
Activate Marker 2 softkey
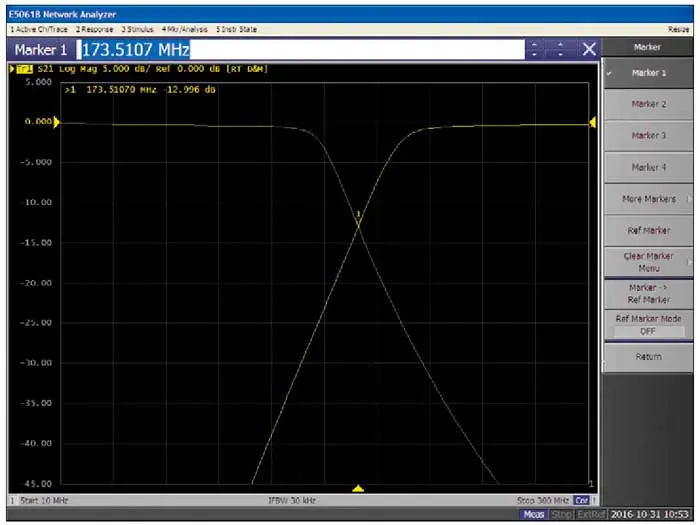[648, 104]
